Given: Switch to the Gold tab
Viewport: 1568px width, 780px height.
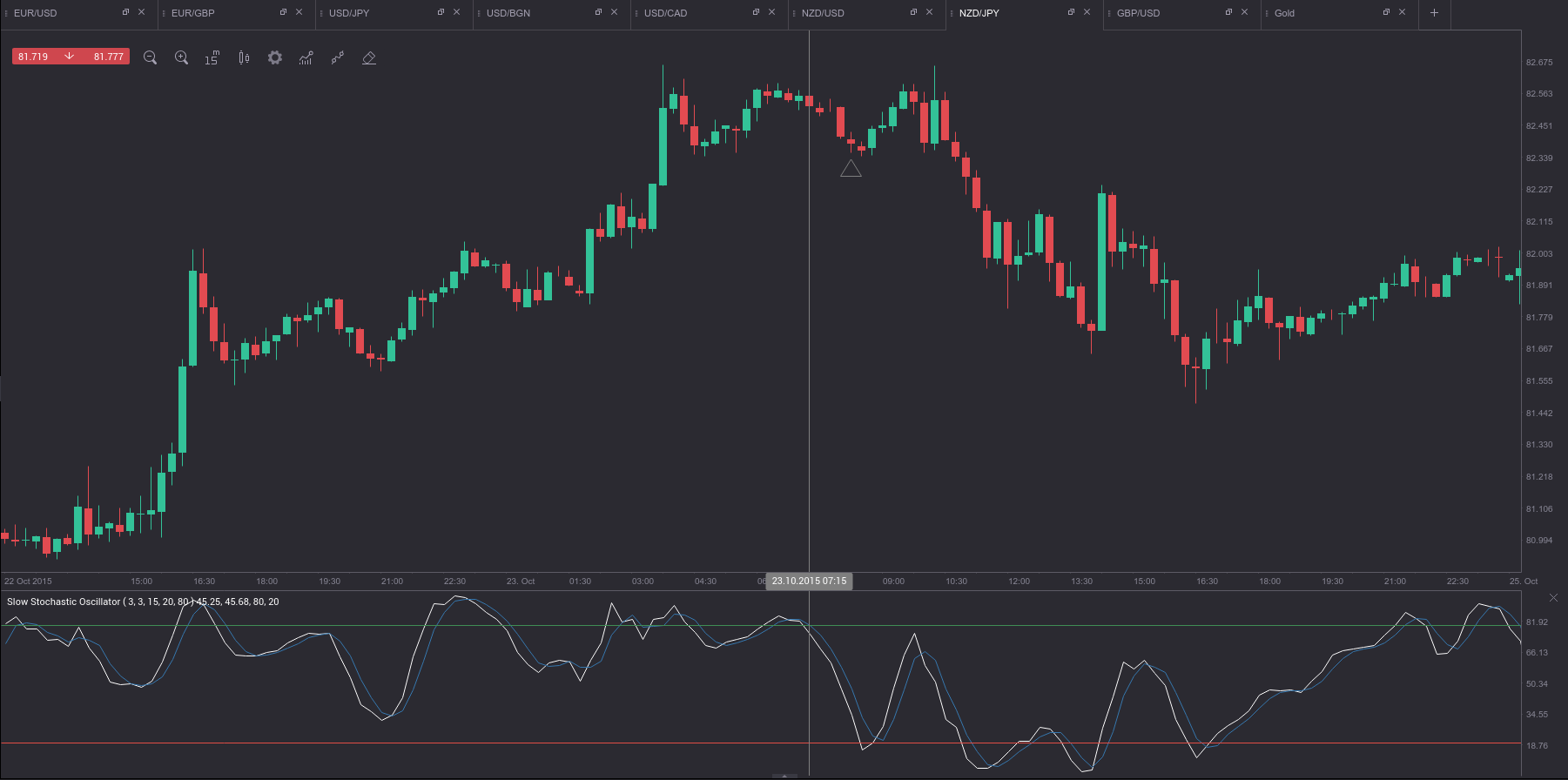Looking at the screenshot, I should tap(1285, 13).
